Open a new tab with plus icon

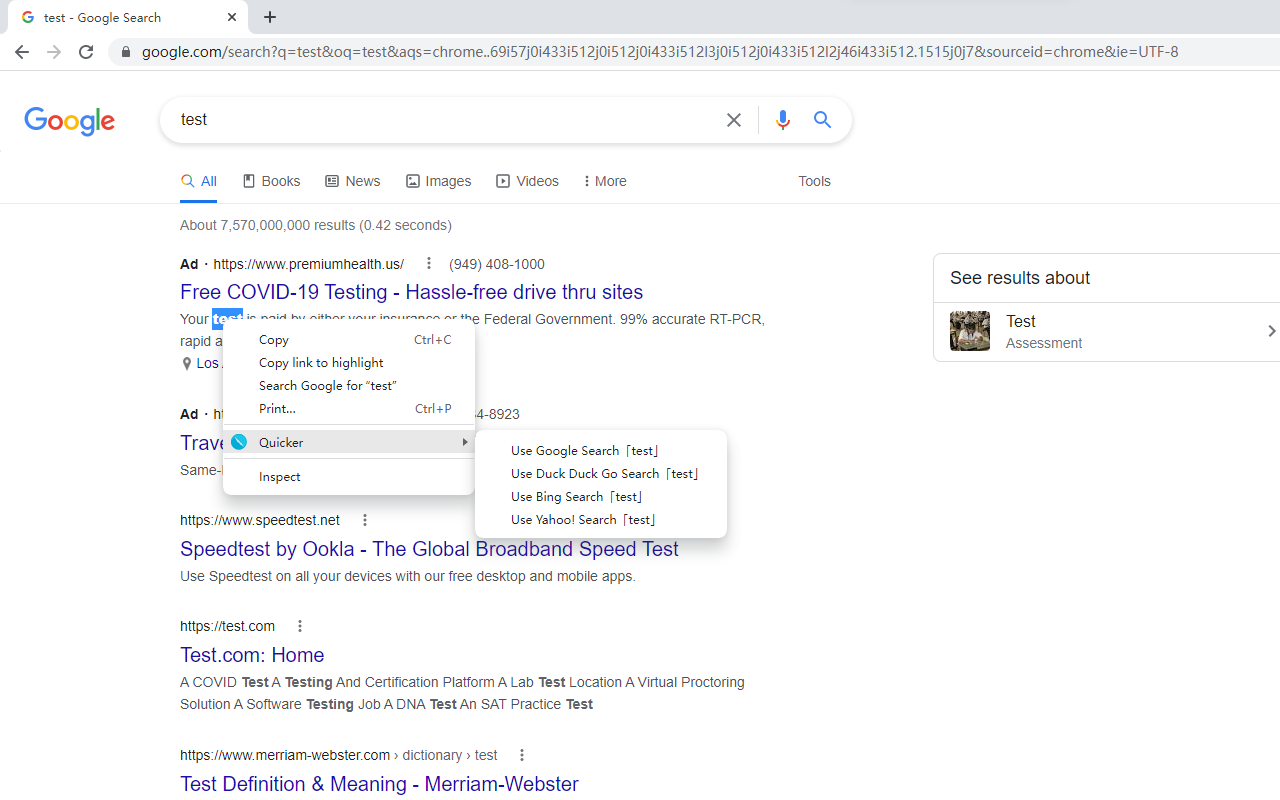[x=270, y=17]
